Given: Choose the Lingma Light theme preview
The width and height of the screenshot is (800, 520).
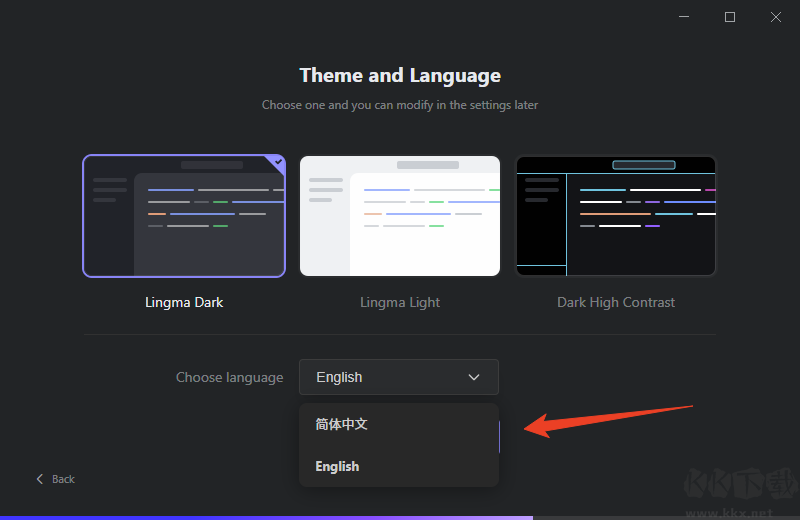Looking at the screenshot, I should click(400, 216).
